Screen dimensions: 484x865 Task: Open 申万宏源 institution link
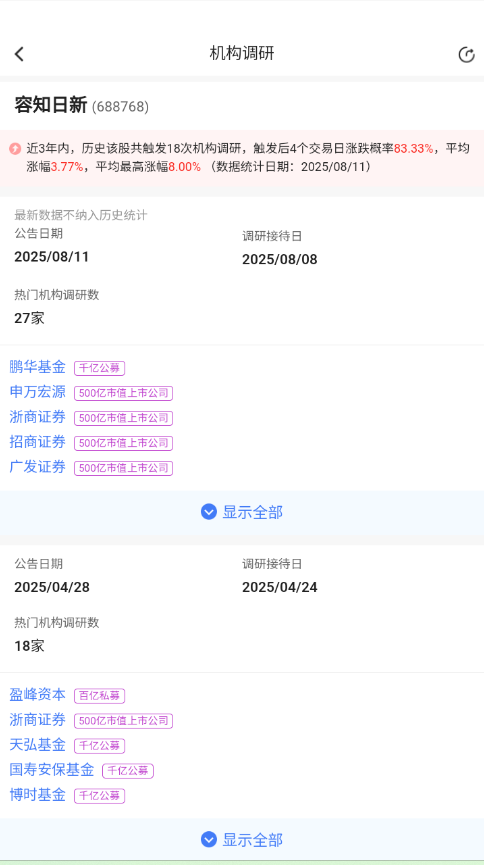[x=38, y=392]
